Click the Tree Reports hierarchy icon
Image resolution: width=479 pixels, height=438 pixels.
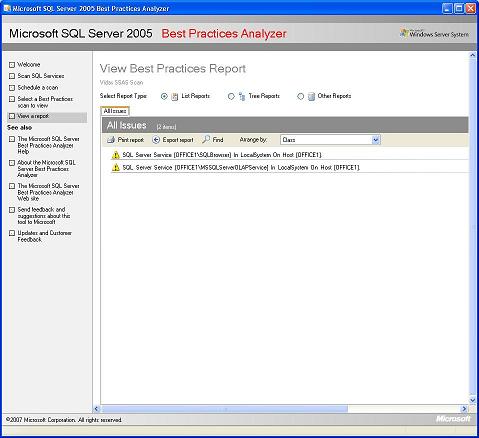tap(242, 97)
